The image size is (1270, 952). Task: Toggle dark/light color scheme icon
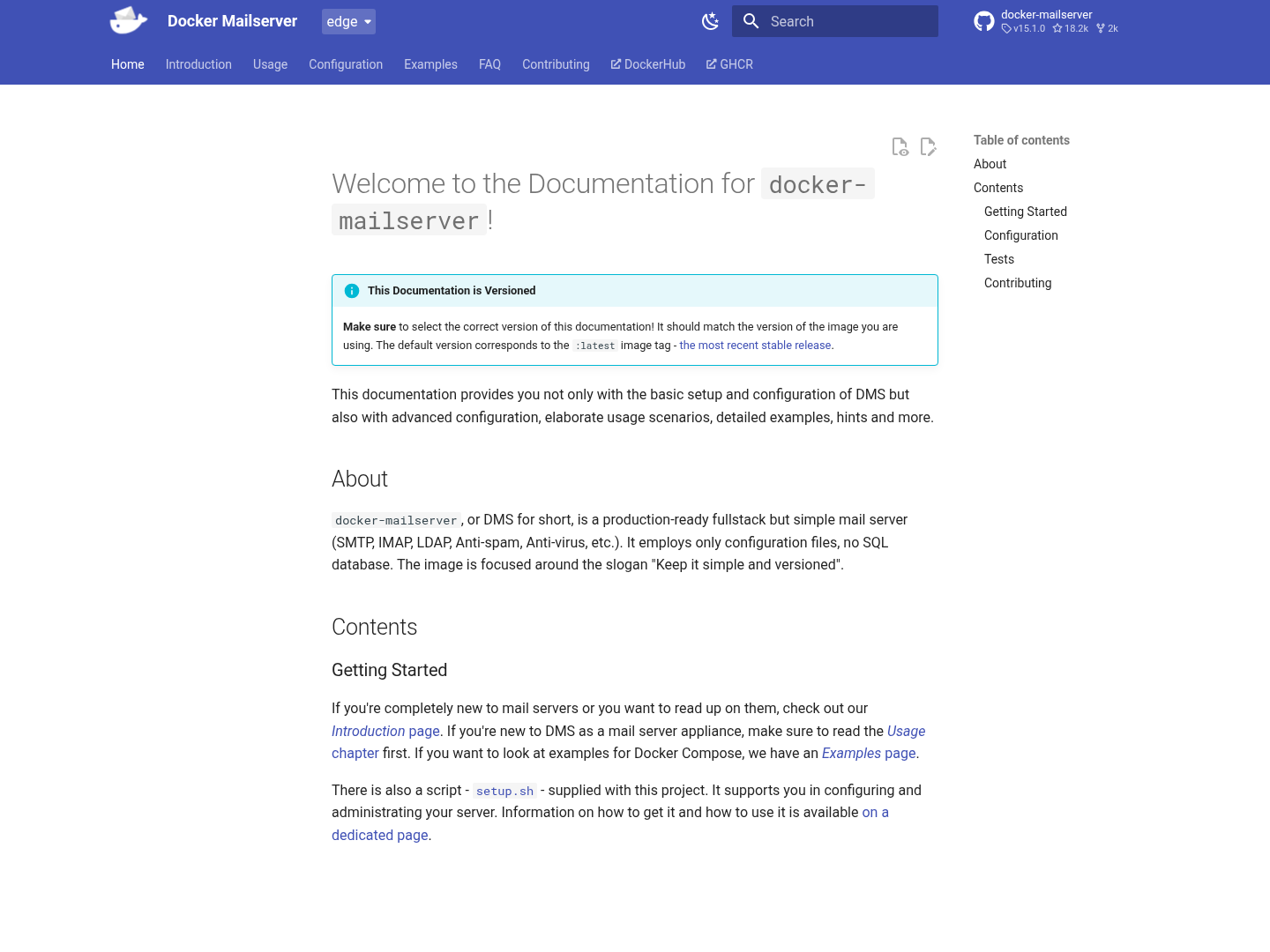tap(710, 21)
